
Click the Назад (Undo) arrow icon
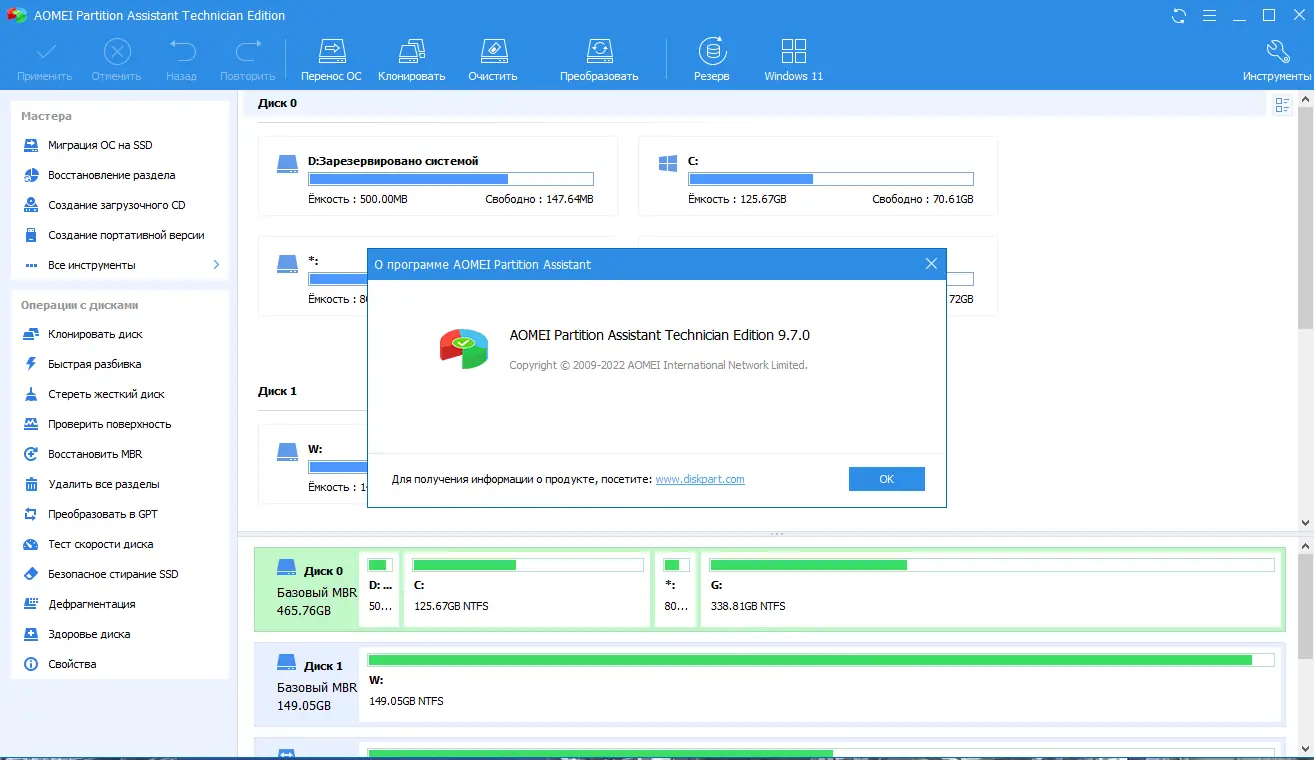[181, 52]
